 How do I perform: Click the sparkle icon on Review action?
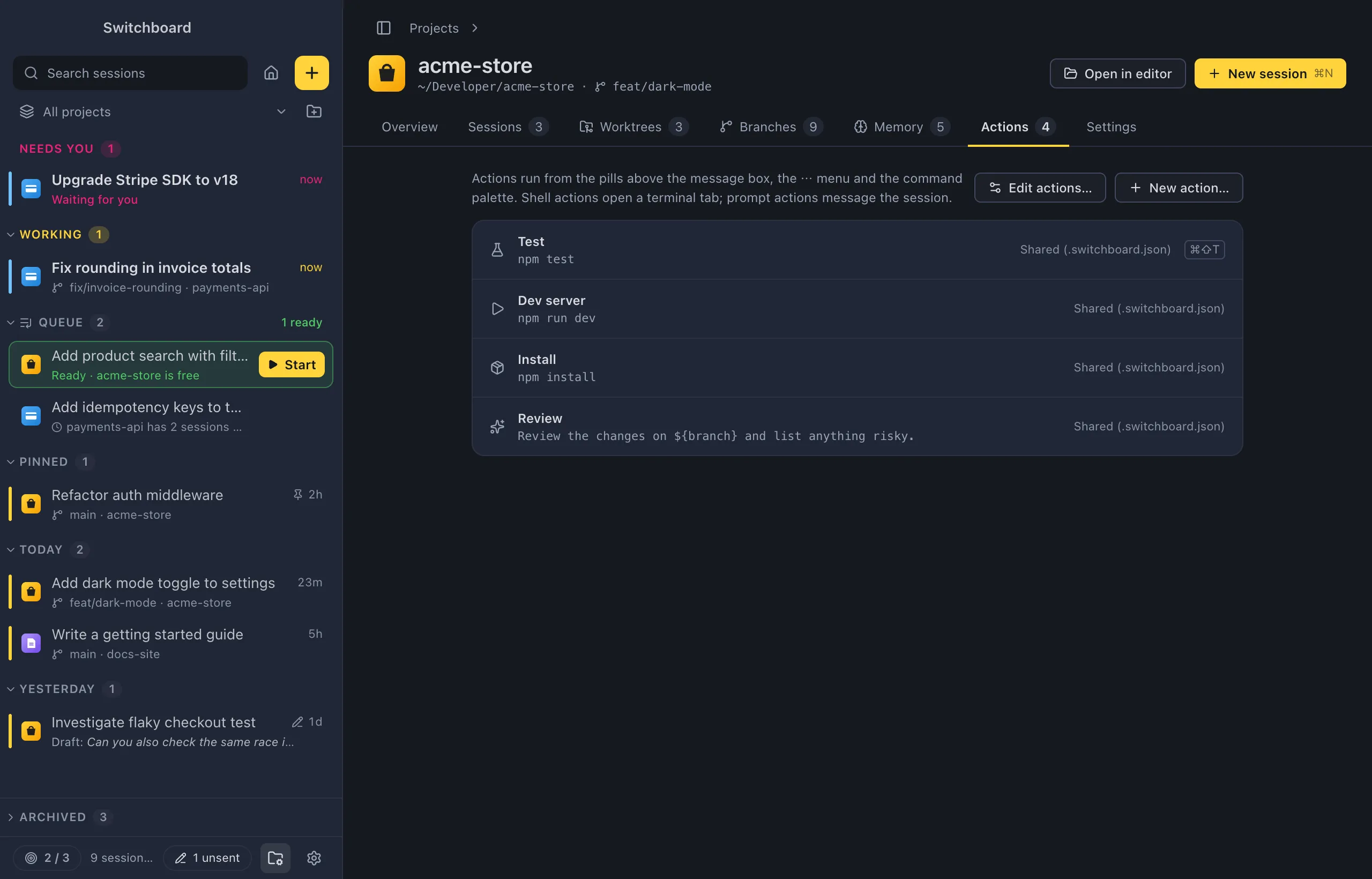click(x=497, y=427)
